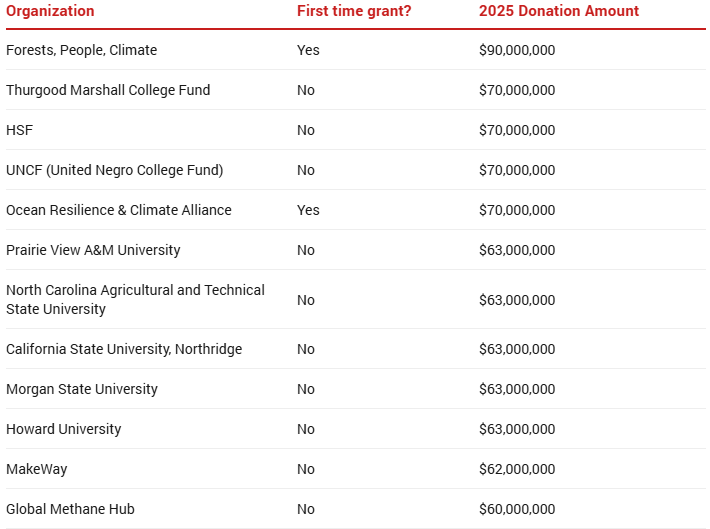Select the $62,000,000 donation amount
The image size is (710, 529).
coord(516,469)
